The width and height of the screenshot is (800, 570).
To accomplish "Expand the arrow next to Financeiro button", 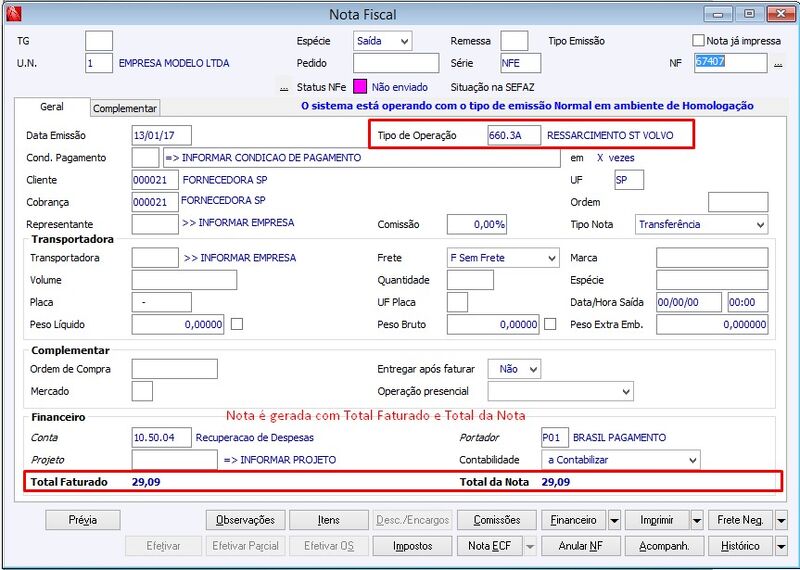I will 614,521.
